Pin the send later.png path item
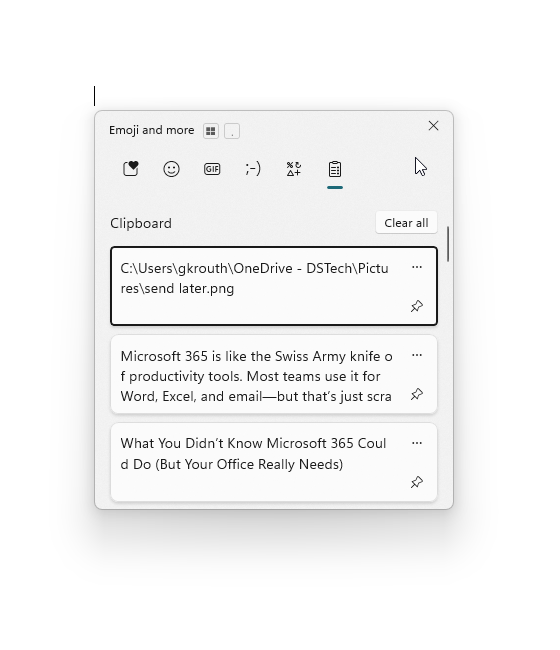560x650 pixels. (x=417, y=306)
